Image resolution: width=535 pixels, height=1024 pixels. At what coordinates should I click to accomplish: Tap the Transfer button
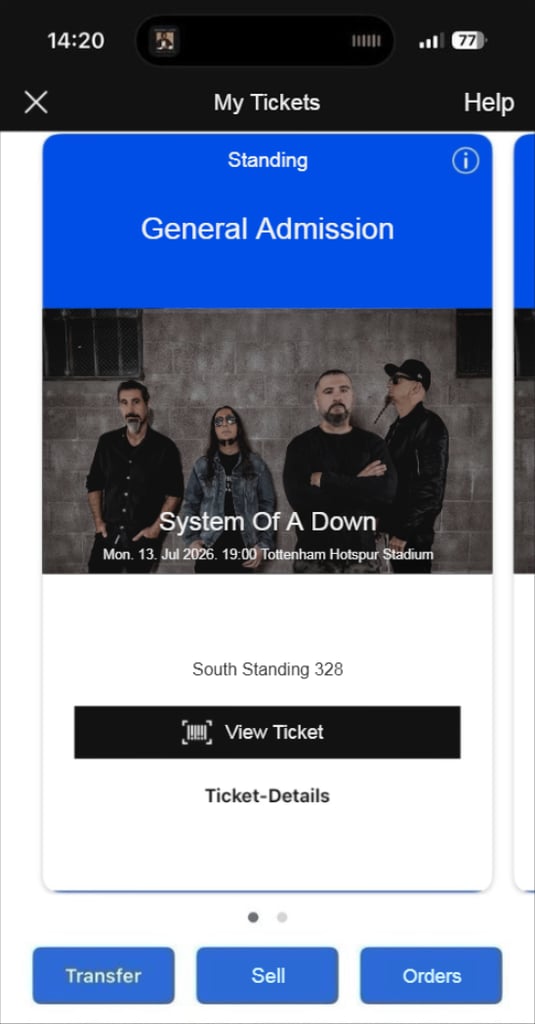(104, 976)
